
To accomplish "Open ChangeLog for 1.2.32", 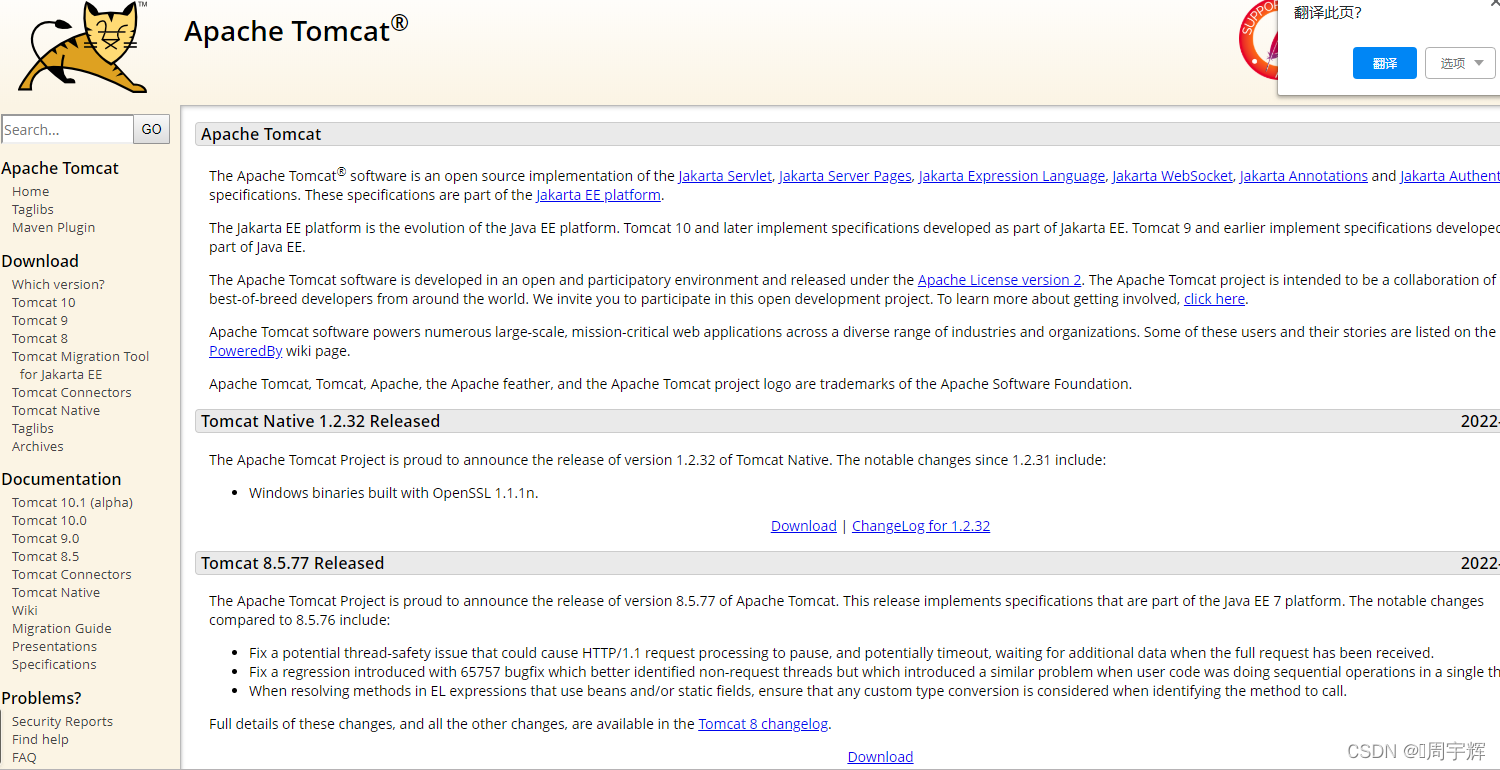I will pos(921,526).
